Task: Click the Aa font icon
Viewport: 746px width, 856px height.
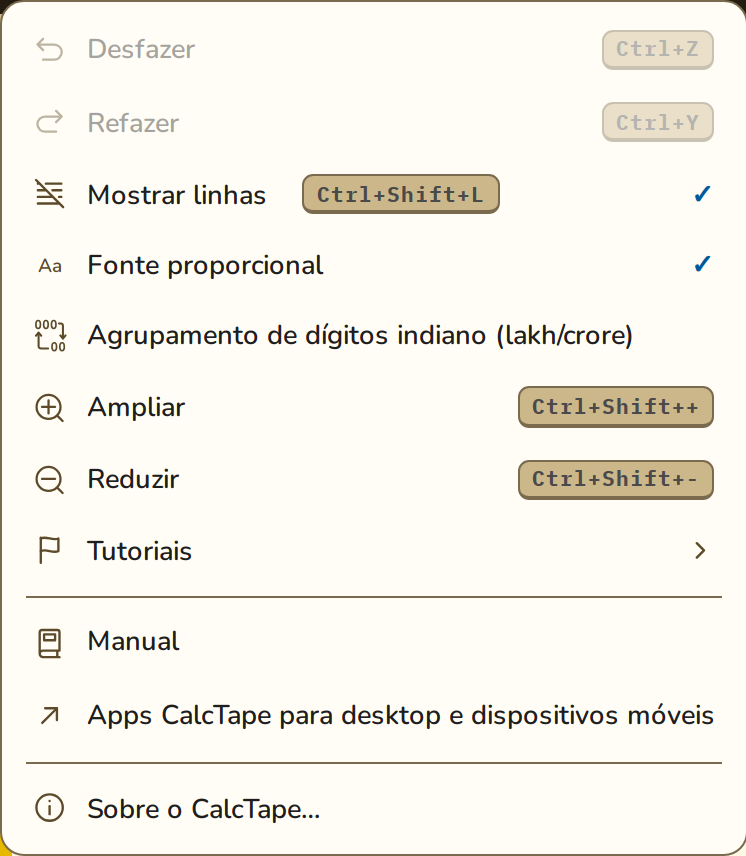Action: (x=50, y=266)
